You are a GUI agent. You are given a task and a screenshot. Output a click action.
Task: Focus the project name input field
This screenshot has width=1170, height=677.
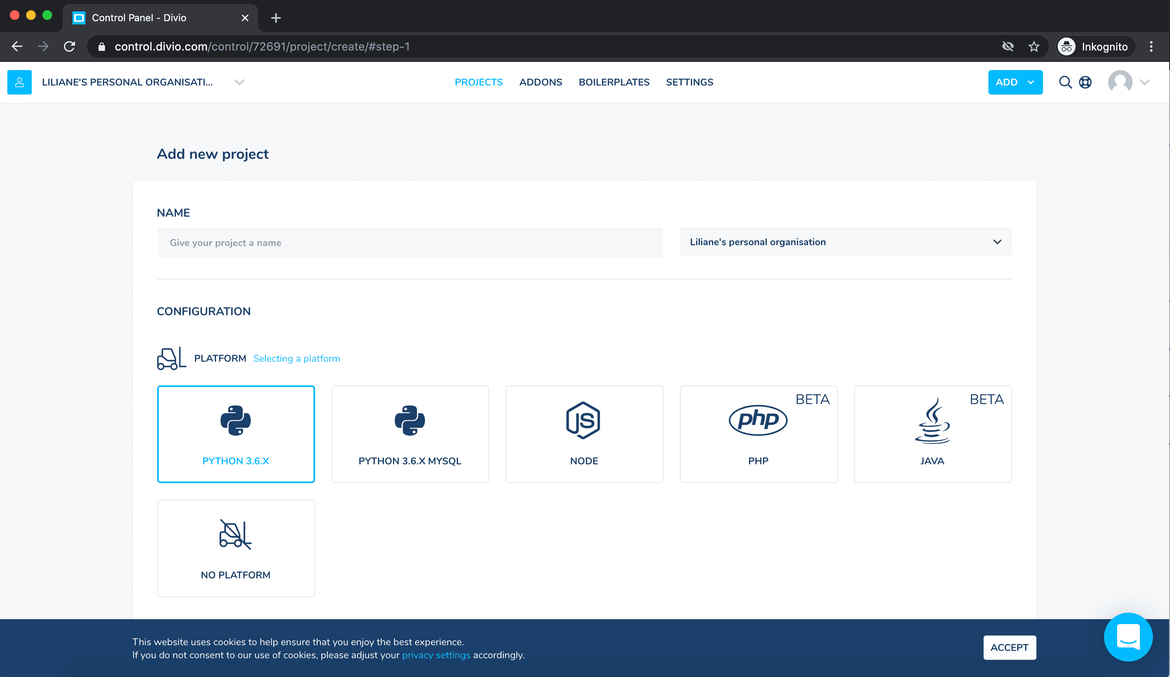(410, 243)
